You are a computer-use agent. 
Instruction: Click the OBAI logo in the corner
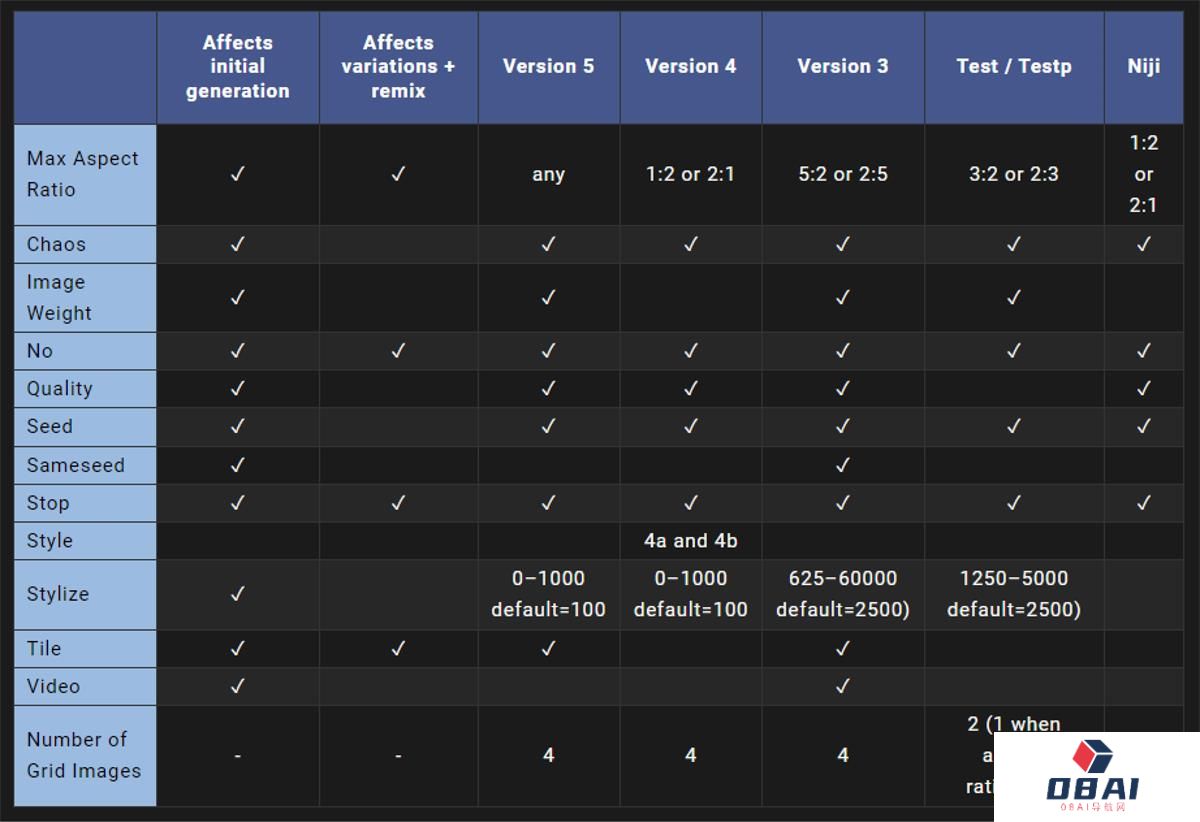(1092, 776)
